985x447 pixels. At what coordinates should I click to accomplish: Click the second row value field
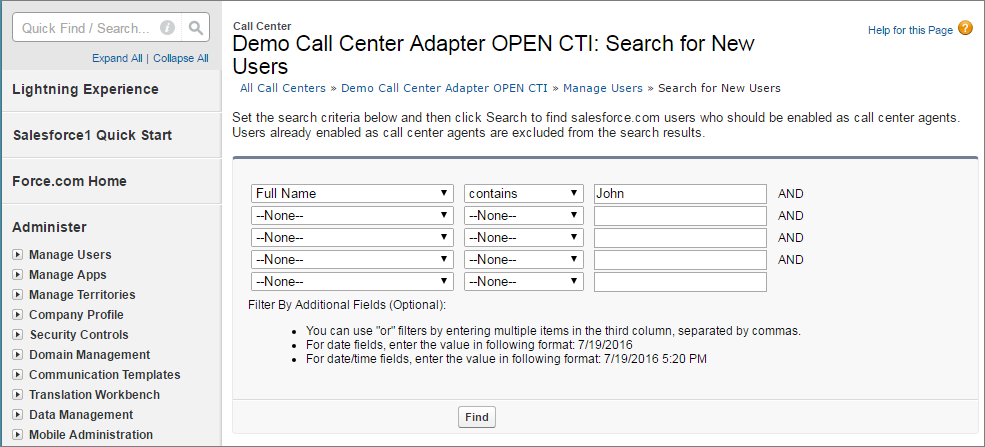click(x=680, y=216)
